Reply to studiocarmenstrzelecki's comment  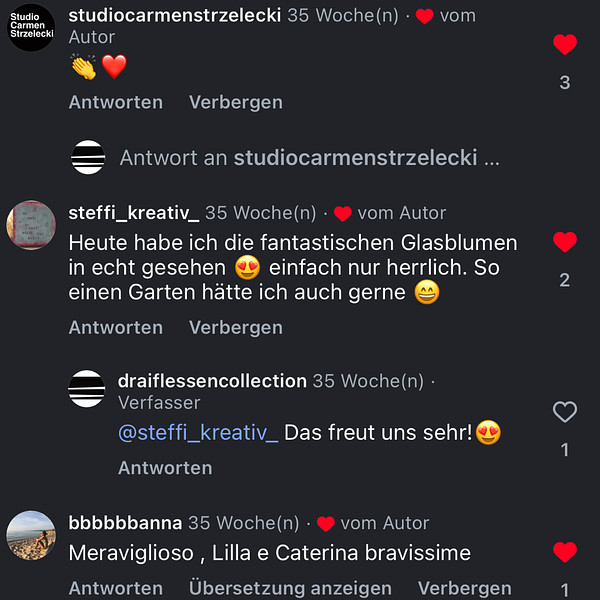point(116,102)
